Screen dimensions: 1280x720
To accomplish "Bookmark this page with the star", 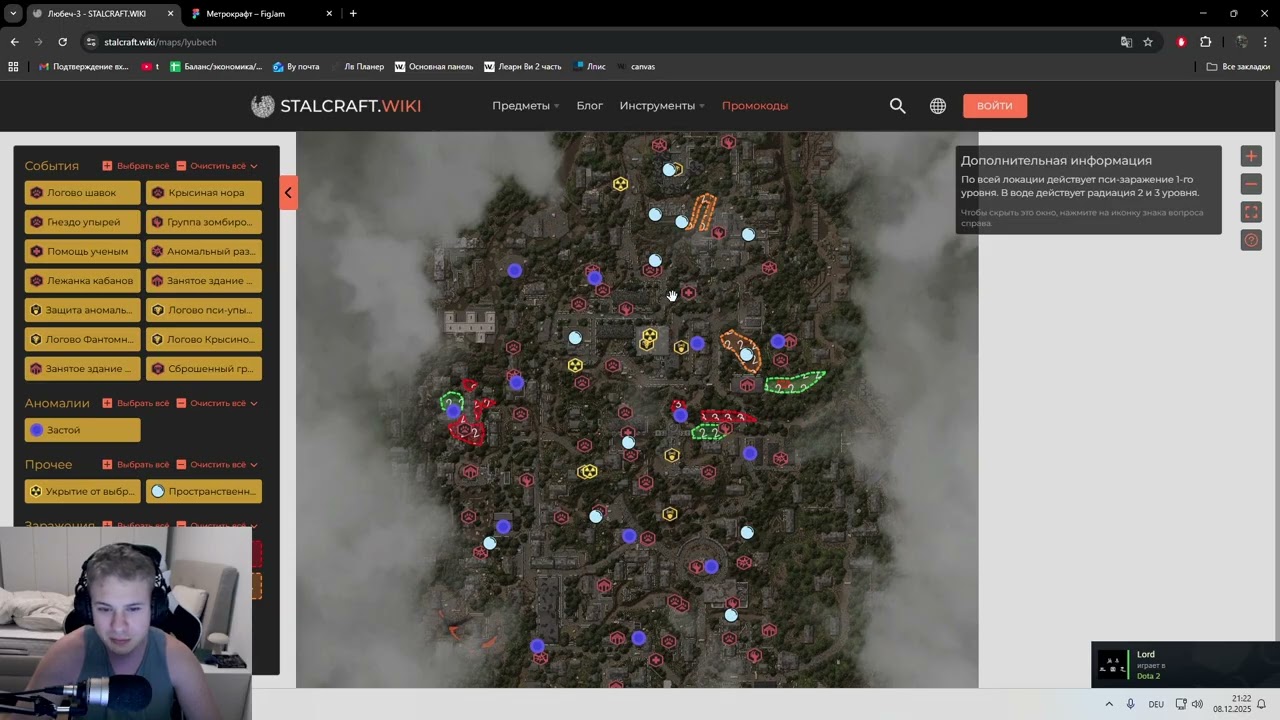I will click(1148, 42).
